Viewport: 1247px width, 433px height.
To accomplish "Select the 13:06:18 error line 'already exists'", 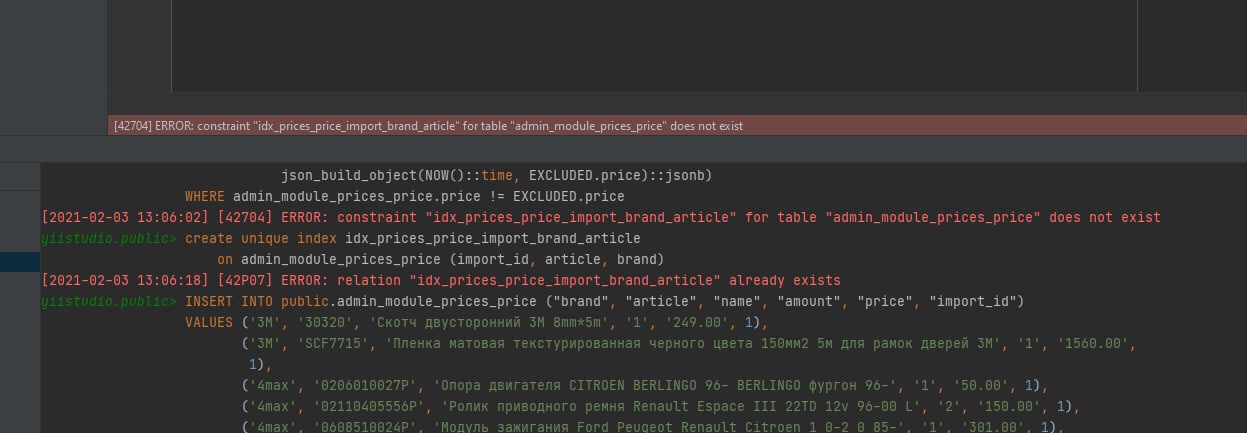I will [x=441, y=280].
